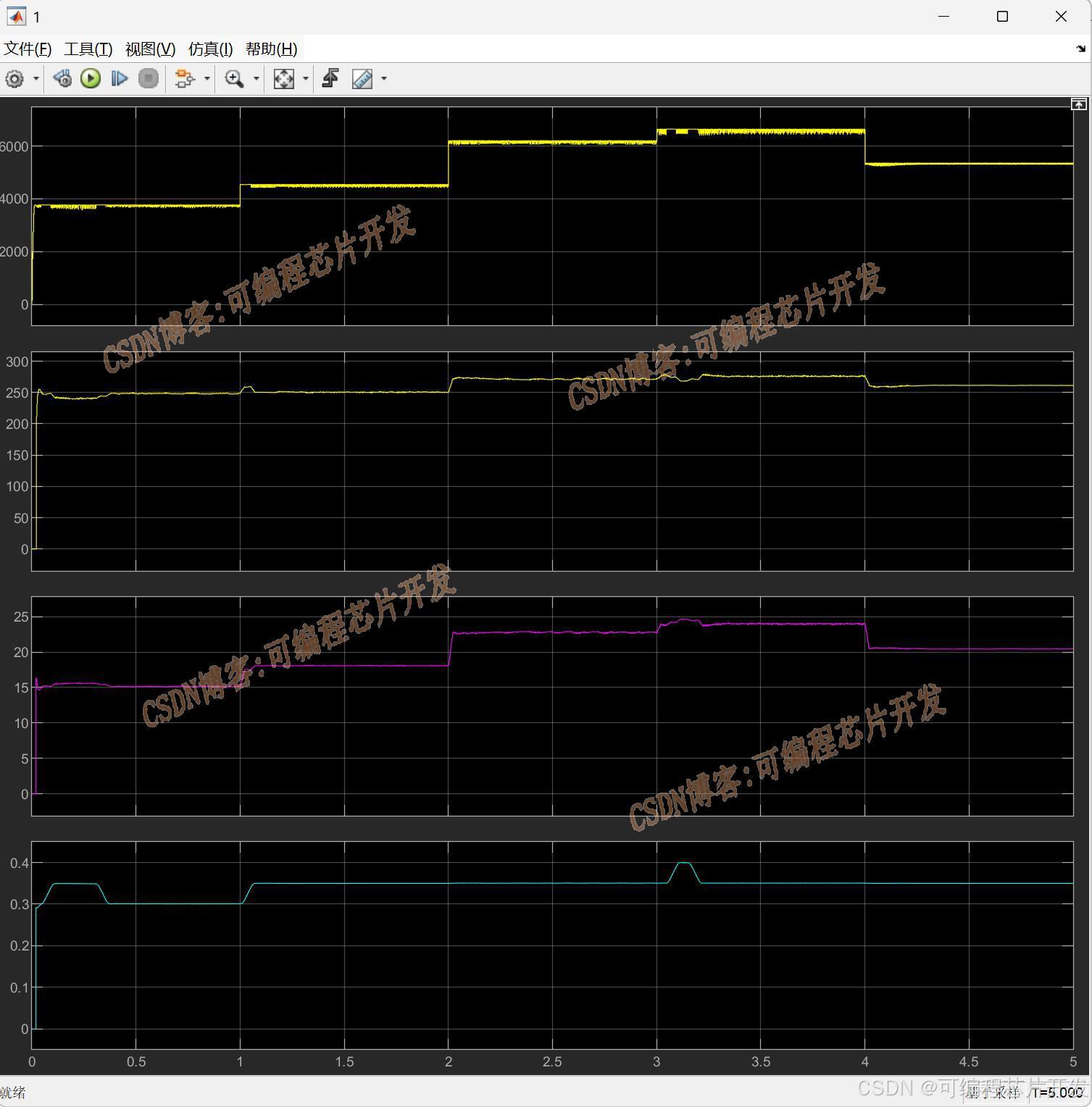Screen dimensions: 1092x1107
Task: Enable cursor measurements ruler tool
Action: coord(362,79)
